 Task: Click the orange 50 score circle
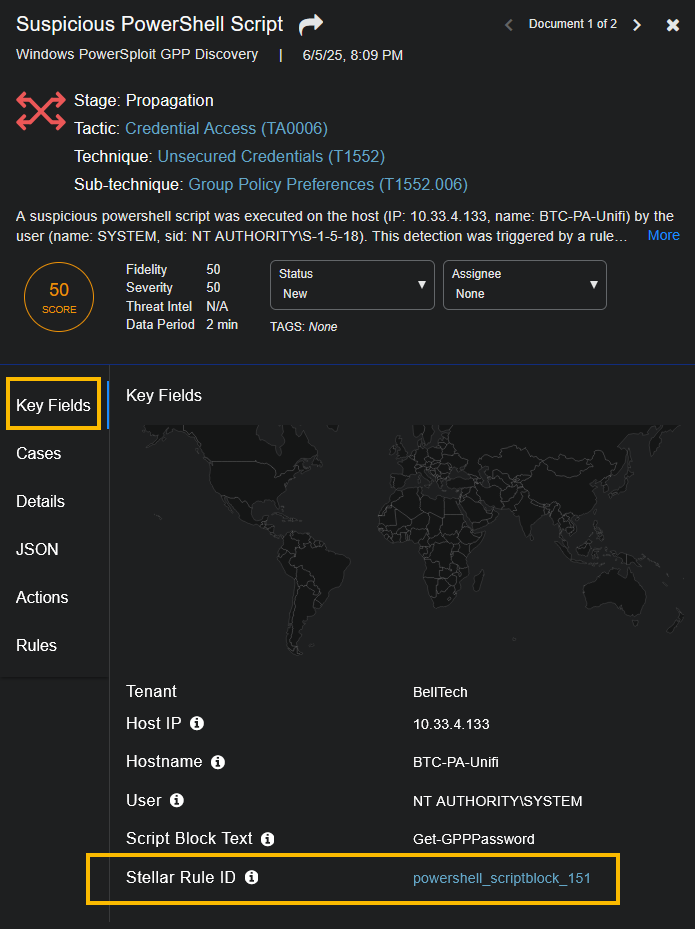click(x=59, y=296)
